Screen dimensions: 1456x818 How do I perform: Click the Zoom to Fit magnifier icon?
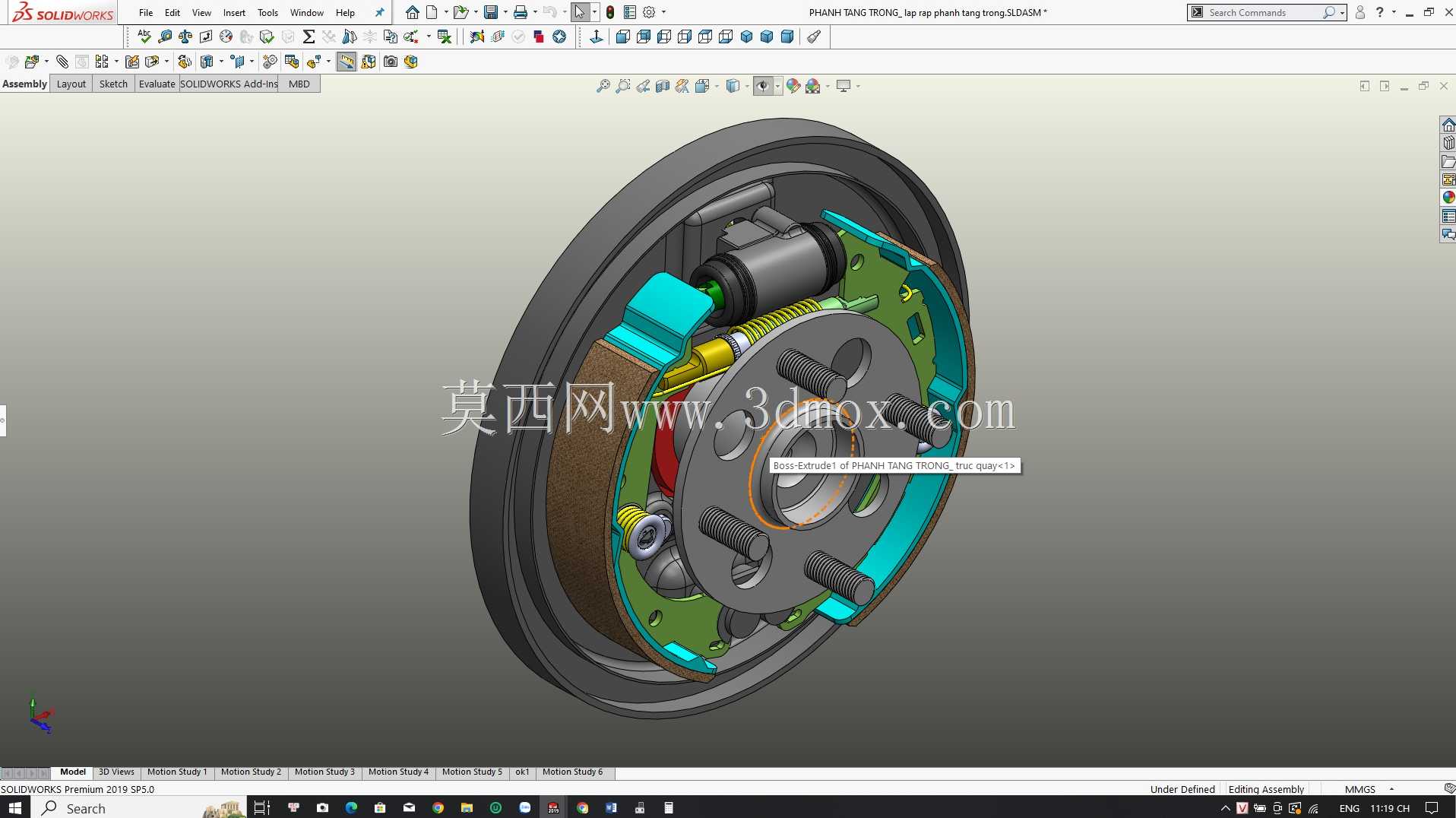603,86
